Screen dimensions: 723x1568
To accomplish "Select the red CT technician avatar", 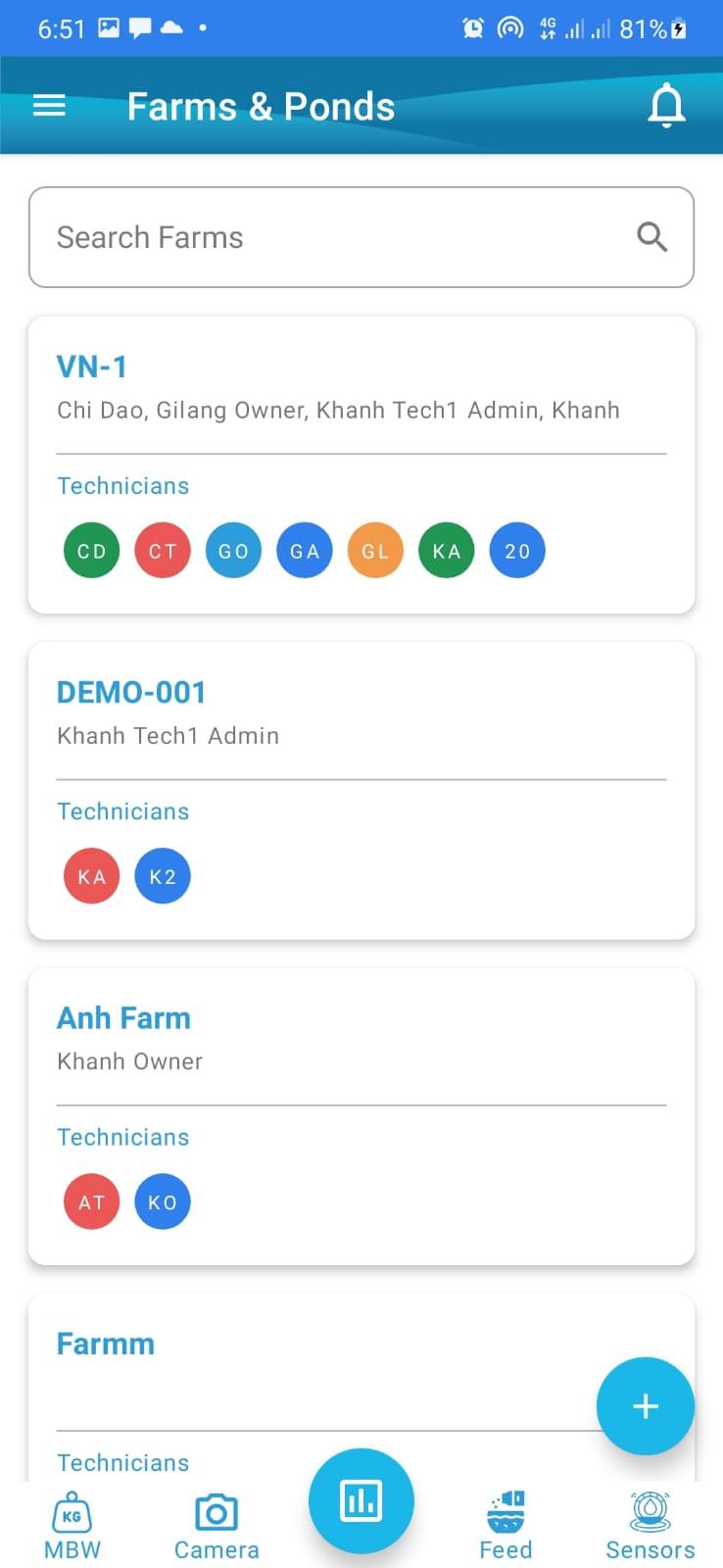I will coord(163,551).
